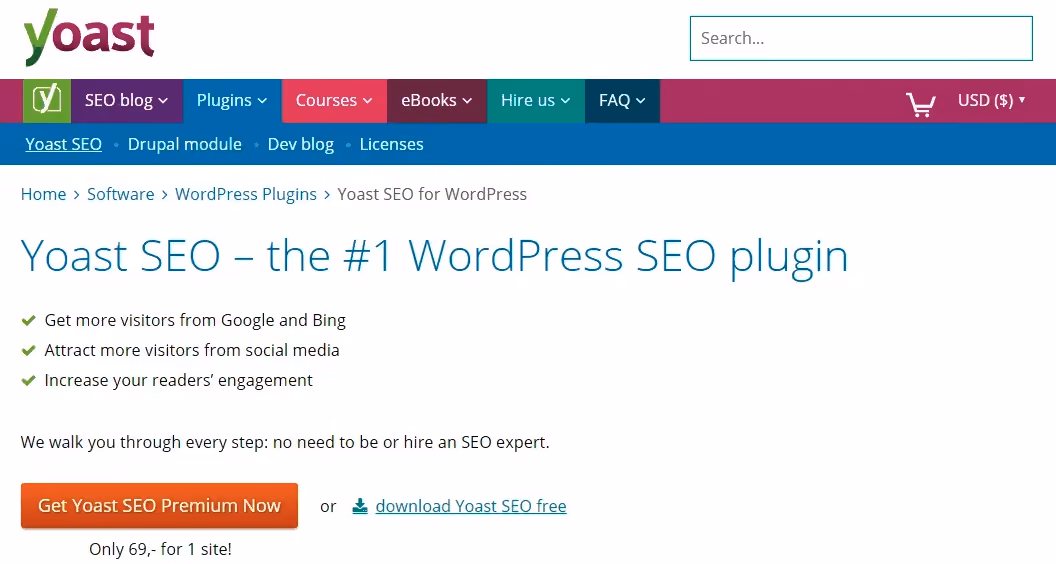The height and width of the screenshot is (564, 1056).
Task: Open the FAQ menu
Action: tap(622, 101)
